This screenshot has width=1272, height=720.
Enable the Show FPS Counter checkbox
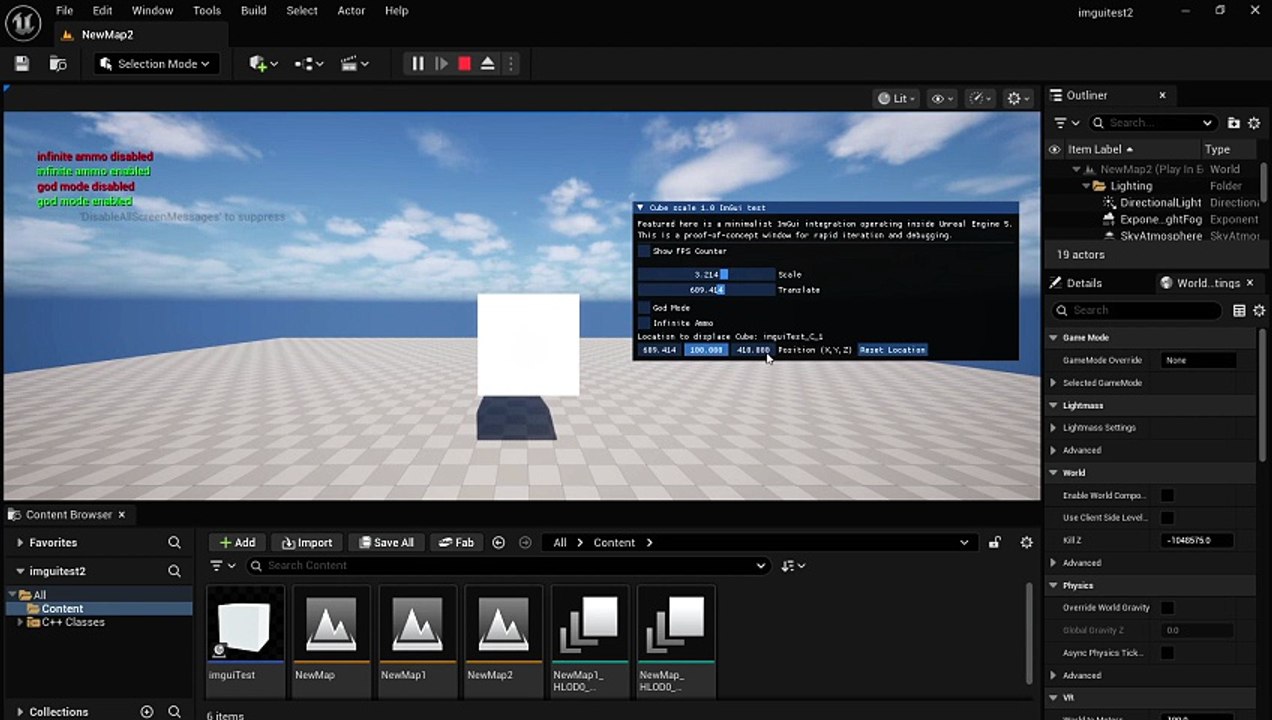click(x=644, y=252)
